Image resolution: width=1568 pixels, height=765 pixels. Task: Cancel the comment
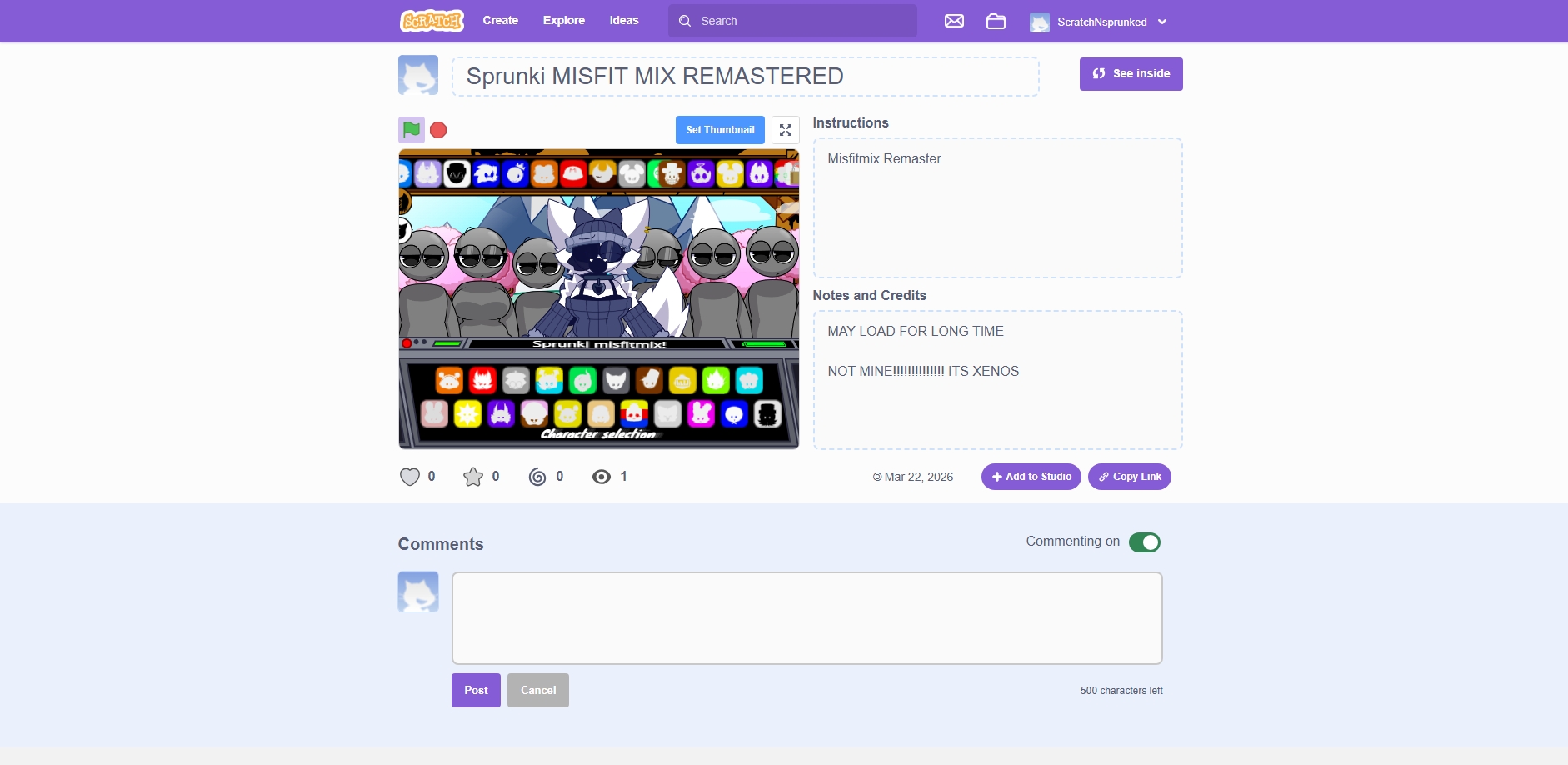pyautogui.click(x=538, y=691)
